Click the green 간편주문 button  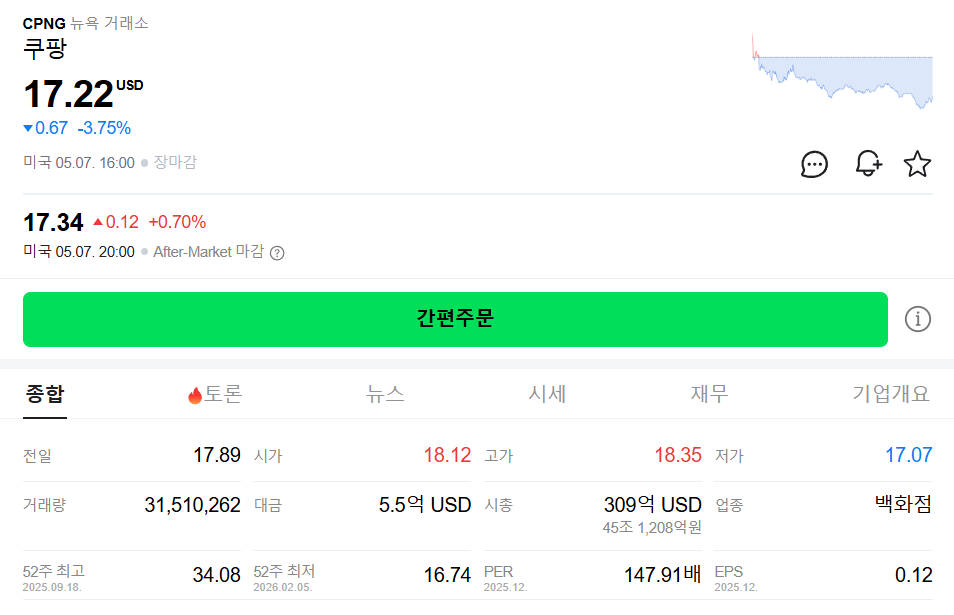pyautogui.click(x=455, y=319)
